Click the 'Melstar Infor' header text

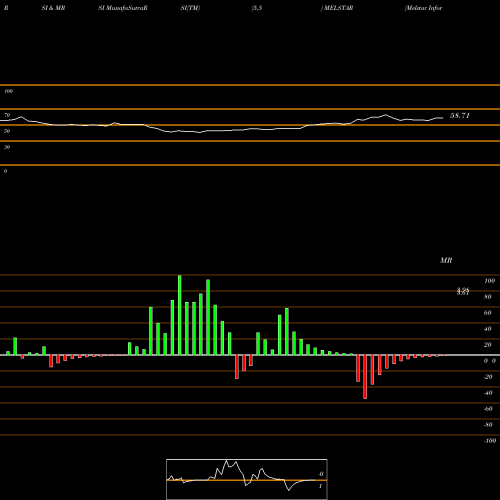tap(423, 8)
